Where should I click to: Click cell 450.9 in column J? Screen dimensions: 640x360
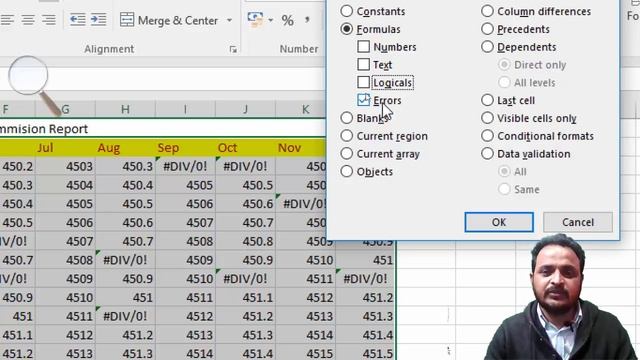[x=245, y=260]
